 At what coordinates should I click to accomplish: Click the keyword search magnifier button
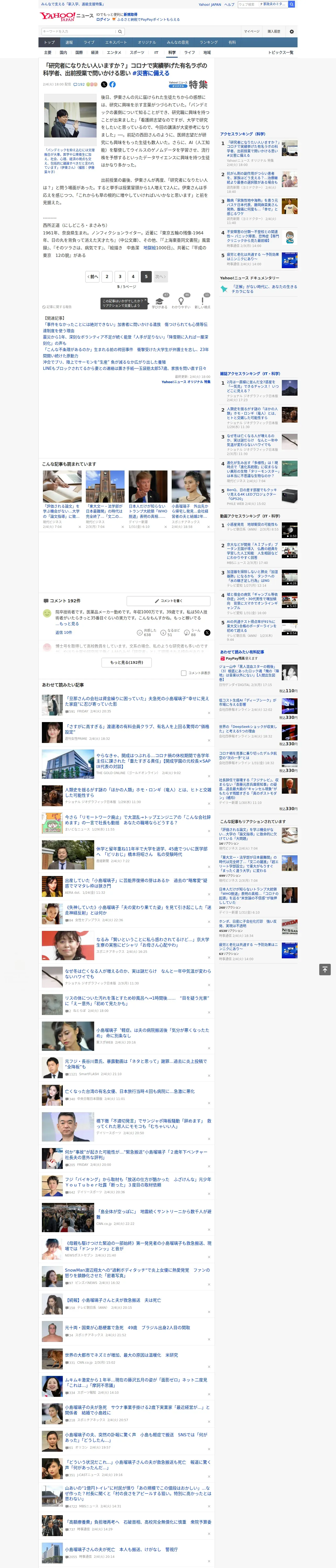(120, 31)
